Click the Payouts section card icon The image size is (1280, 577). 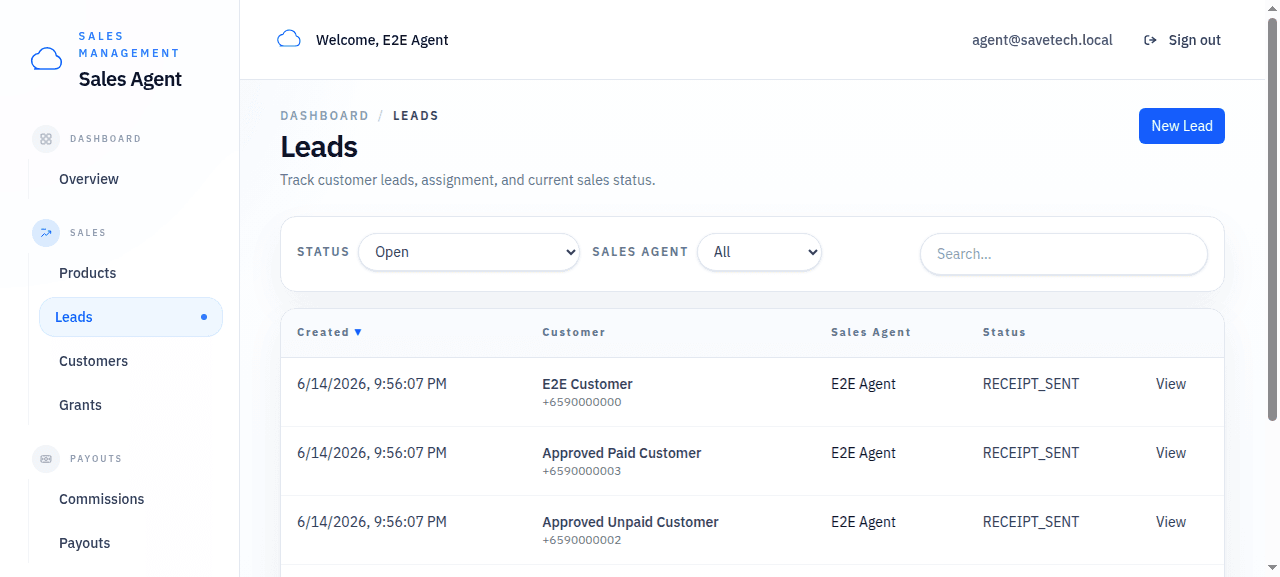(46, 459)
